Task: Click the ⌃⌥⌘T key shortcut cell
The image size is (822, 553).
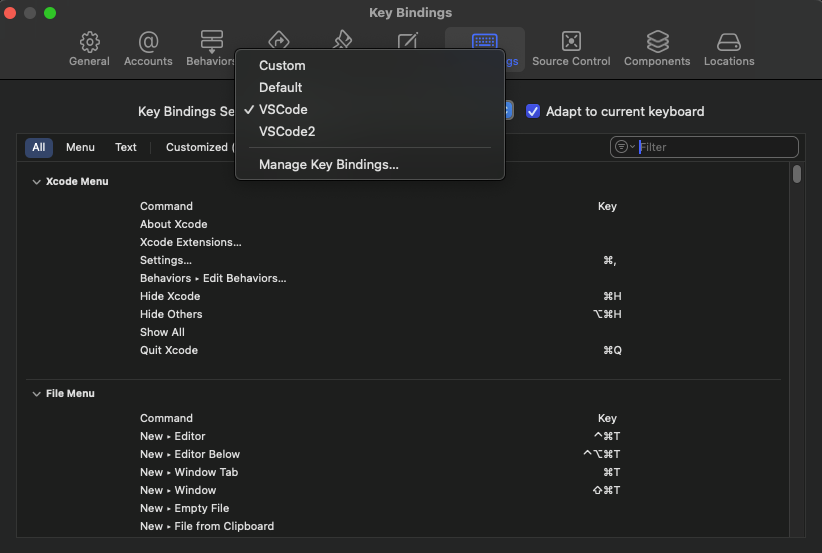Action: pyautogui.click(x=602, y=454)
